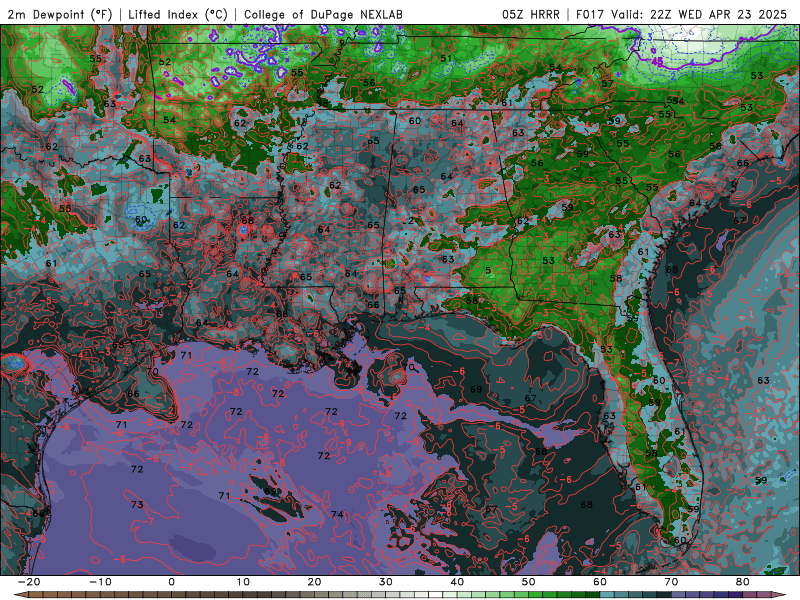800x600 pixels.
Task: Click the "50" colorbar tick label
Action: click(529, 582)
